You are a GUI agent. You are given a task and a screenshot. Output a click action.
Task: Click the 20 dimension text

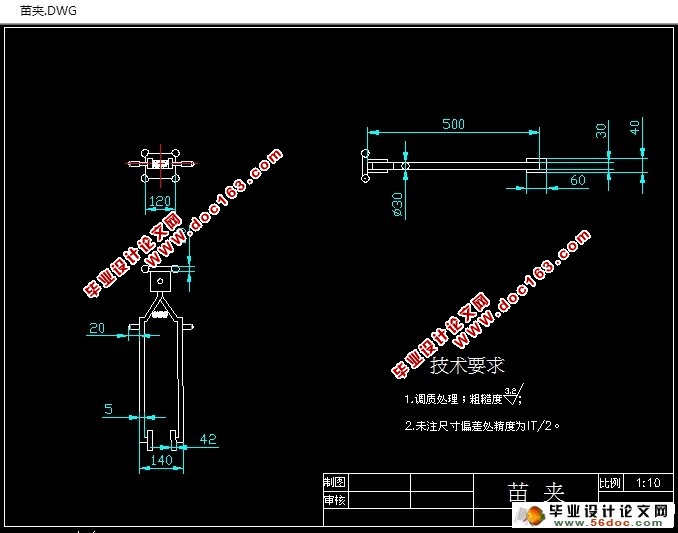97,328
